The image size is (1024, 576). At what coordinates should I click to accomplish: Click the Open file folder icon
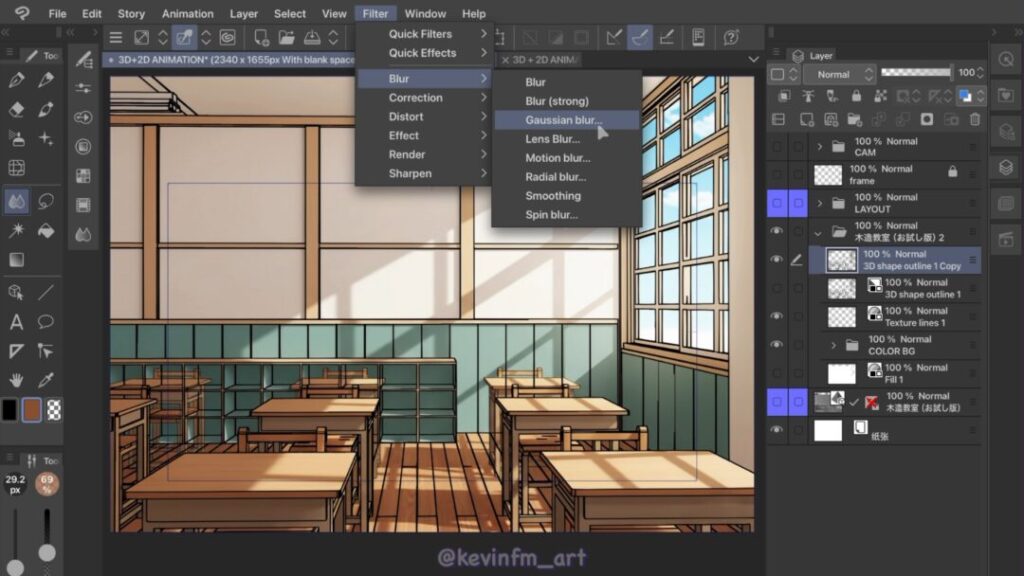click(x=286, y=37)
